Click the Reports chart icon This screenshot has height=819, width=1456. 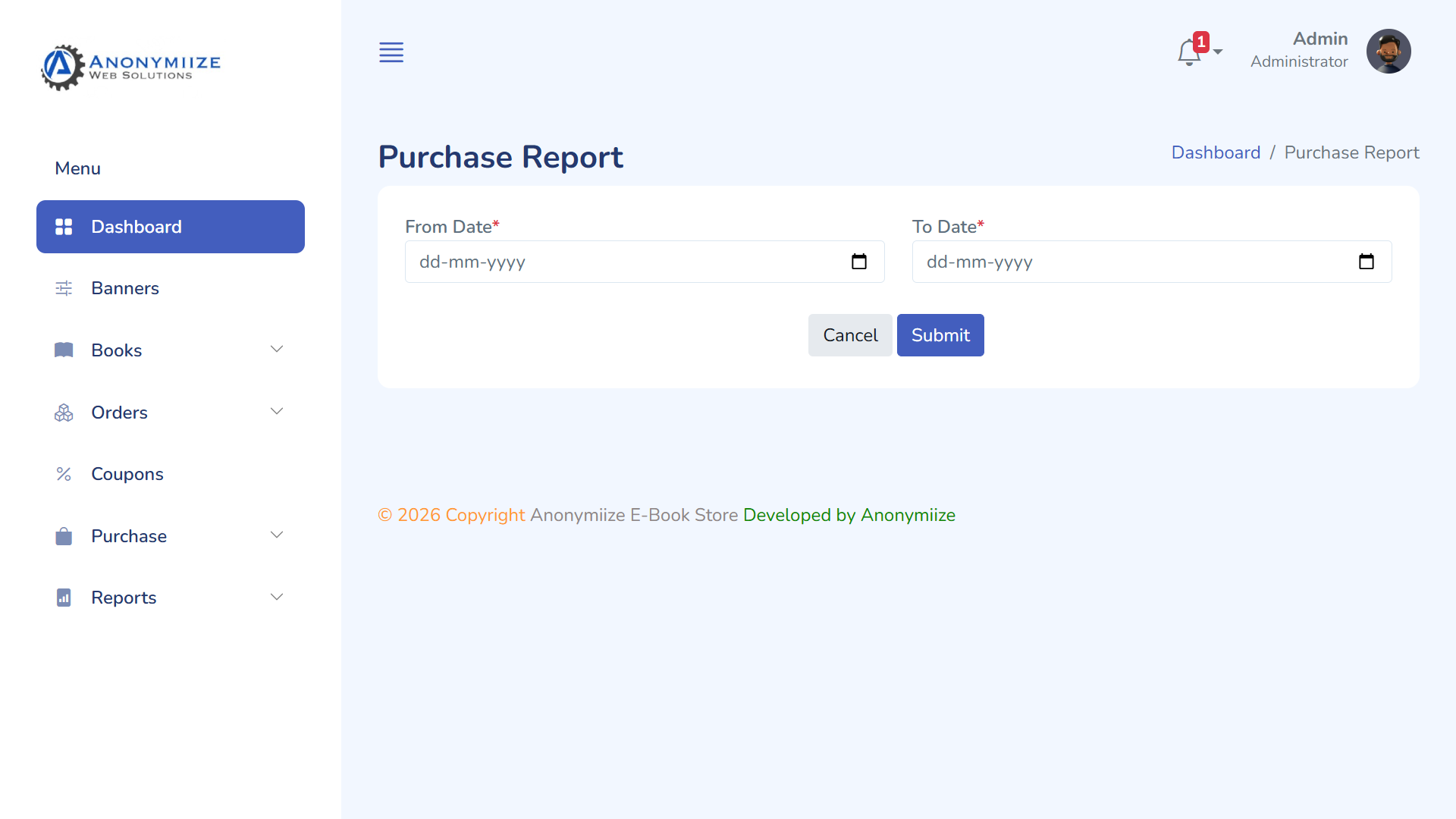click(64, 598)
